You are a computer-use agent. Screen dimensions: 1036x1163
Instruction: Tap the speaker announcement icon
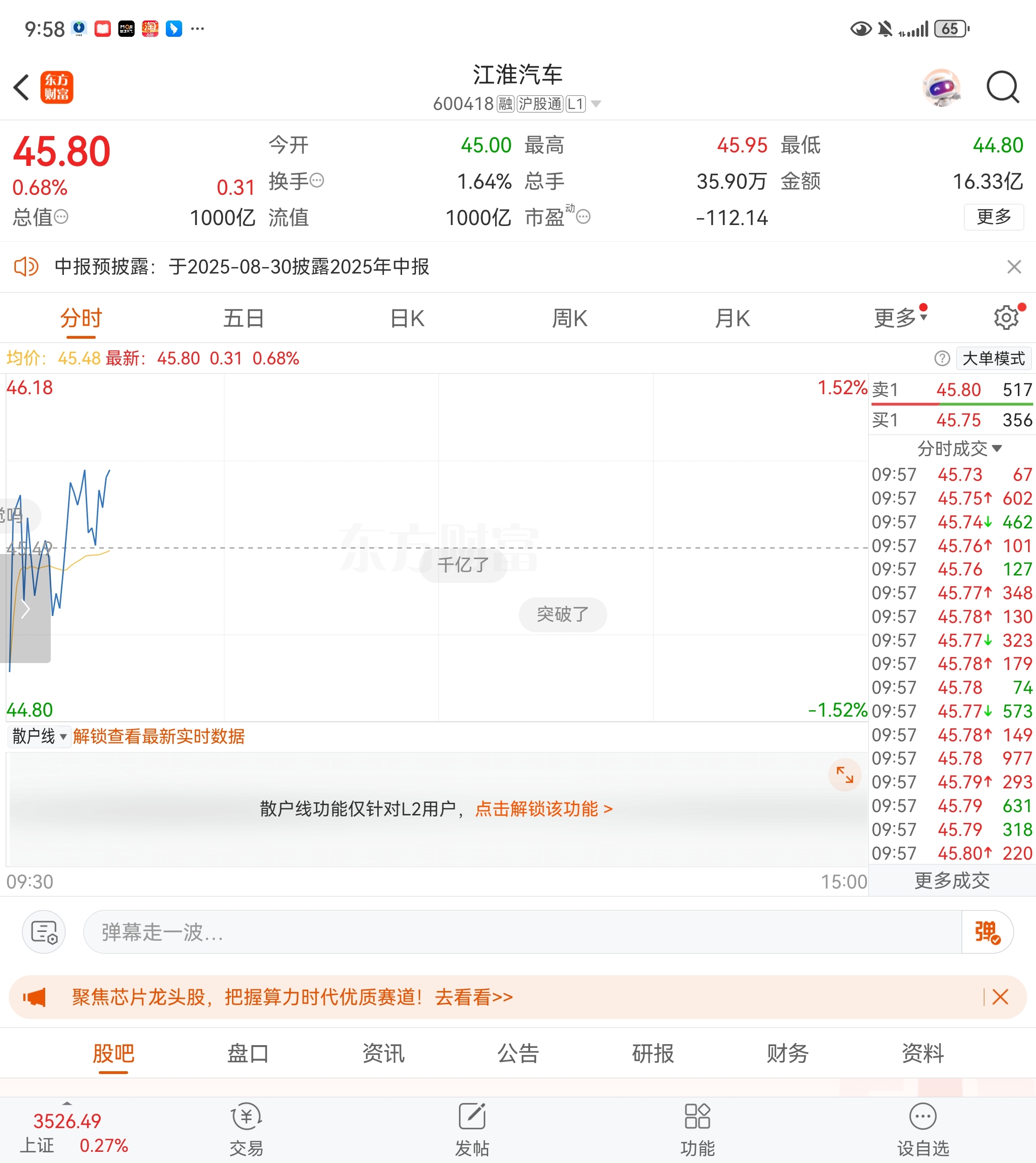click(x=26, y=267)
